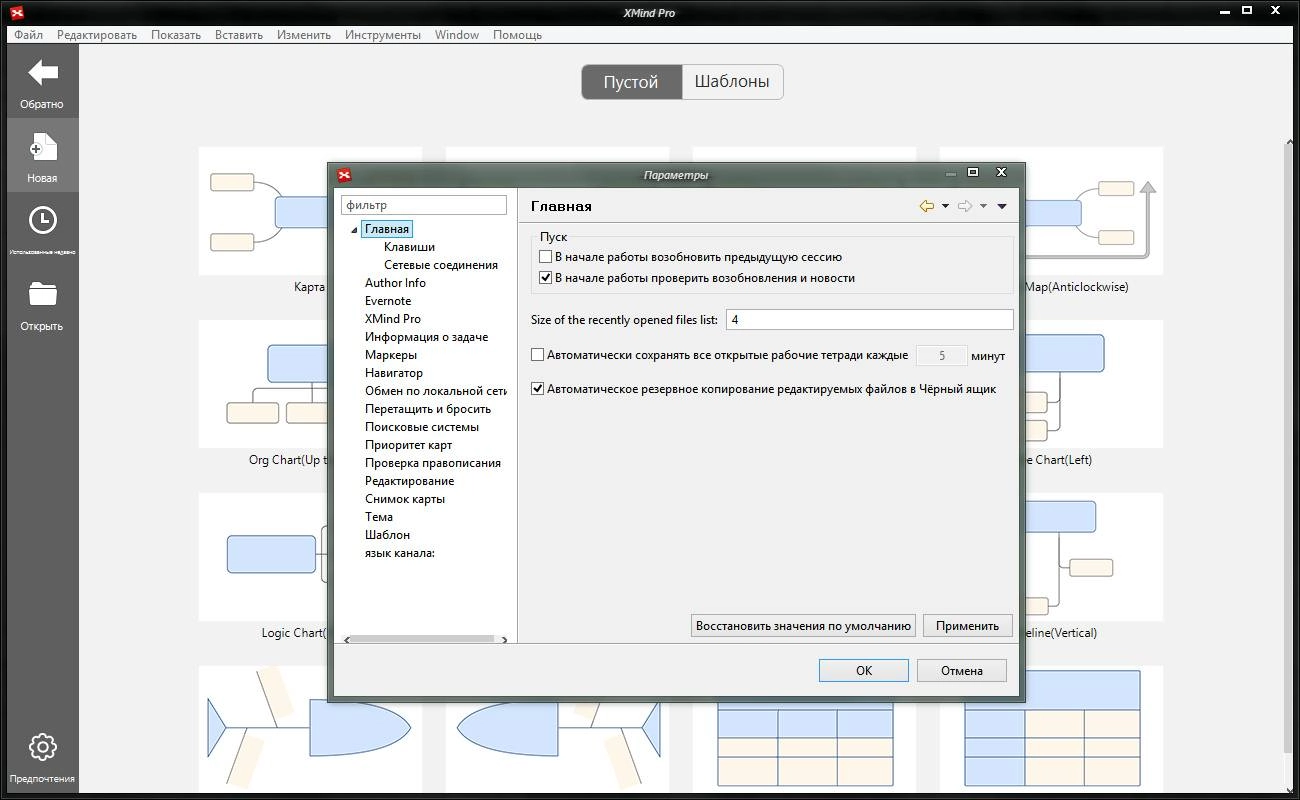
Task: Click the XMind icon in Параметры dialog title
Action: point(345,175)
